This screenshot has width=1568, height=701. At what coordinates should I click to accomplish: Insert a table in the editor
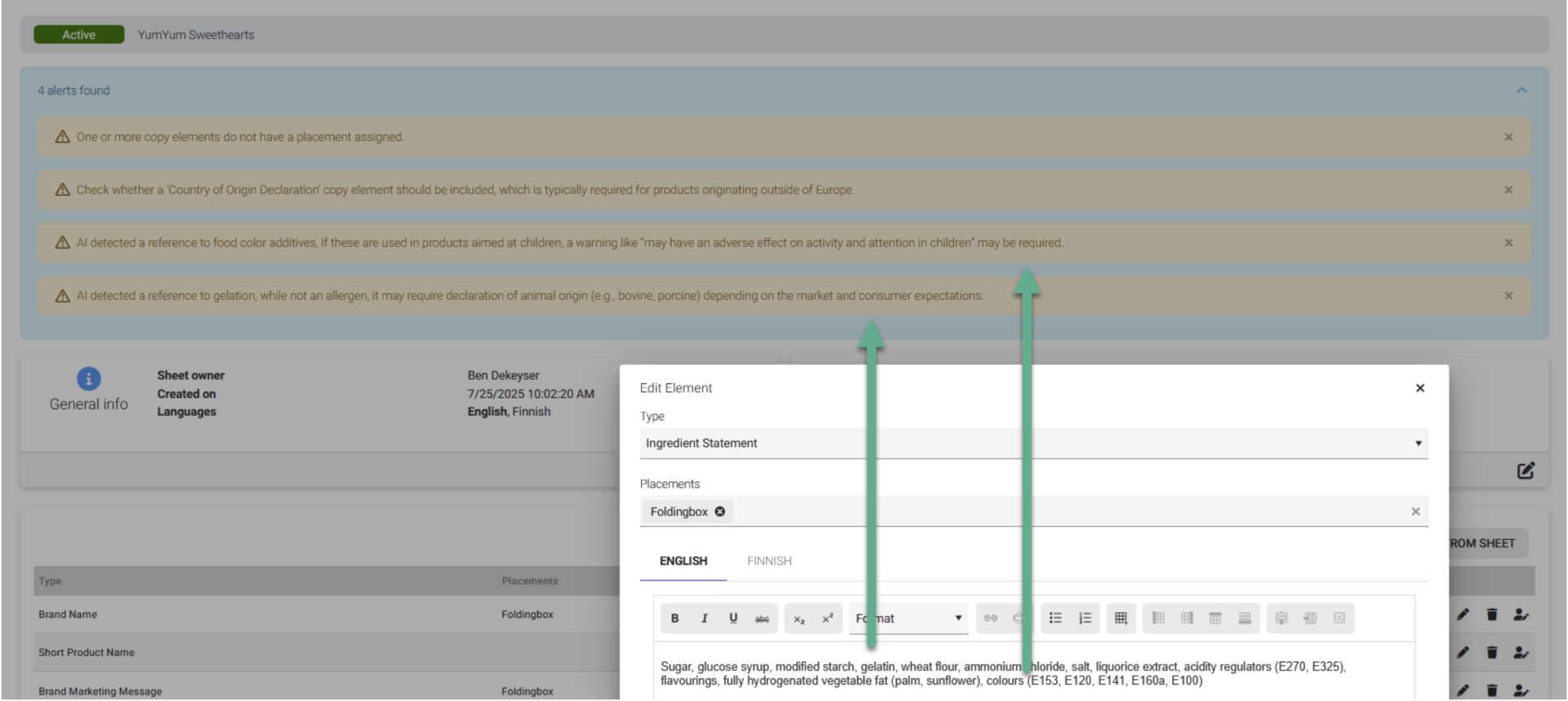1120,618
